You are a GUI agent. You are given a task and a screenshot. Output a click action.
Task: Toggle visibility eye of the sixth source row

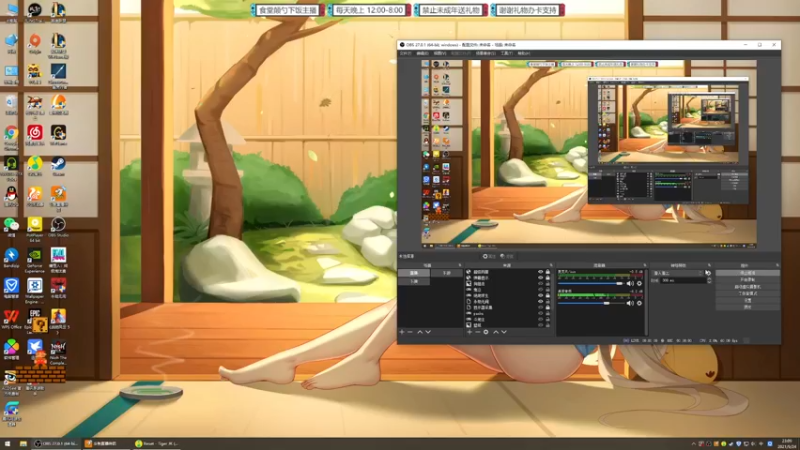pos(540,302)
